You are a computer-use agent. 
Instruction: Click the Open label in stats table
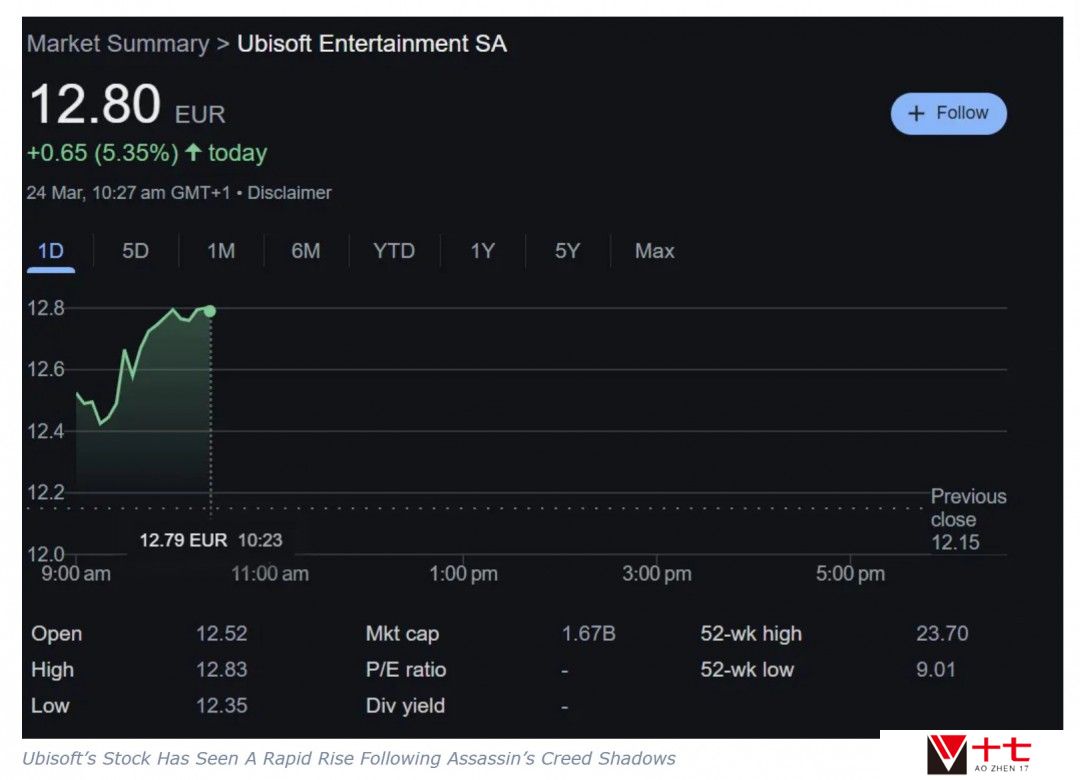[56, 634]
